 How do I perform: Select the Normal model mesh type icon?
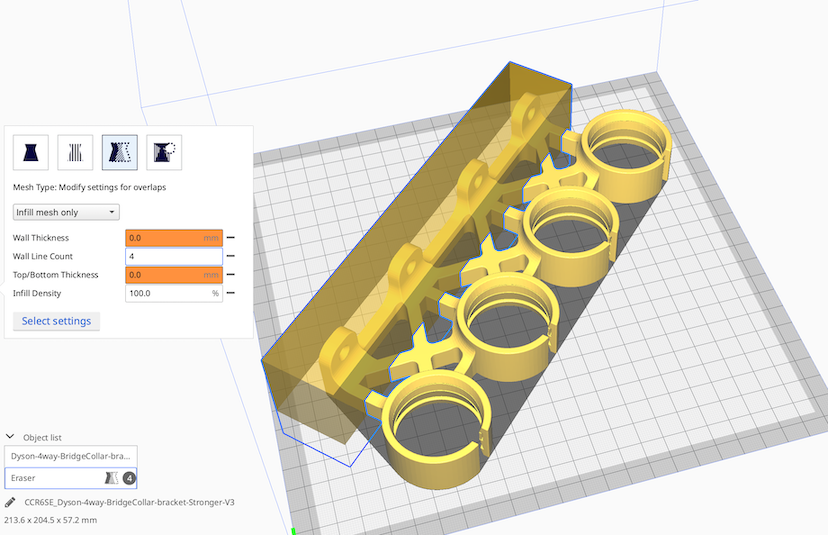click(x=30, y=152)
